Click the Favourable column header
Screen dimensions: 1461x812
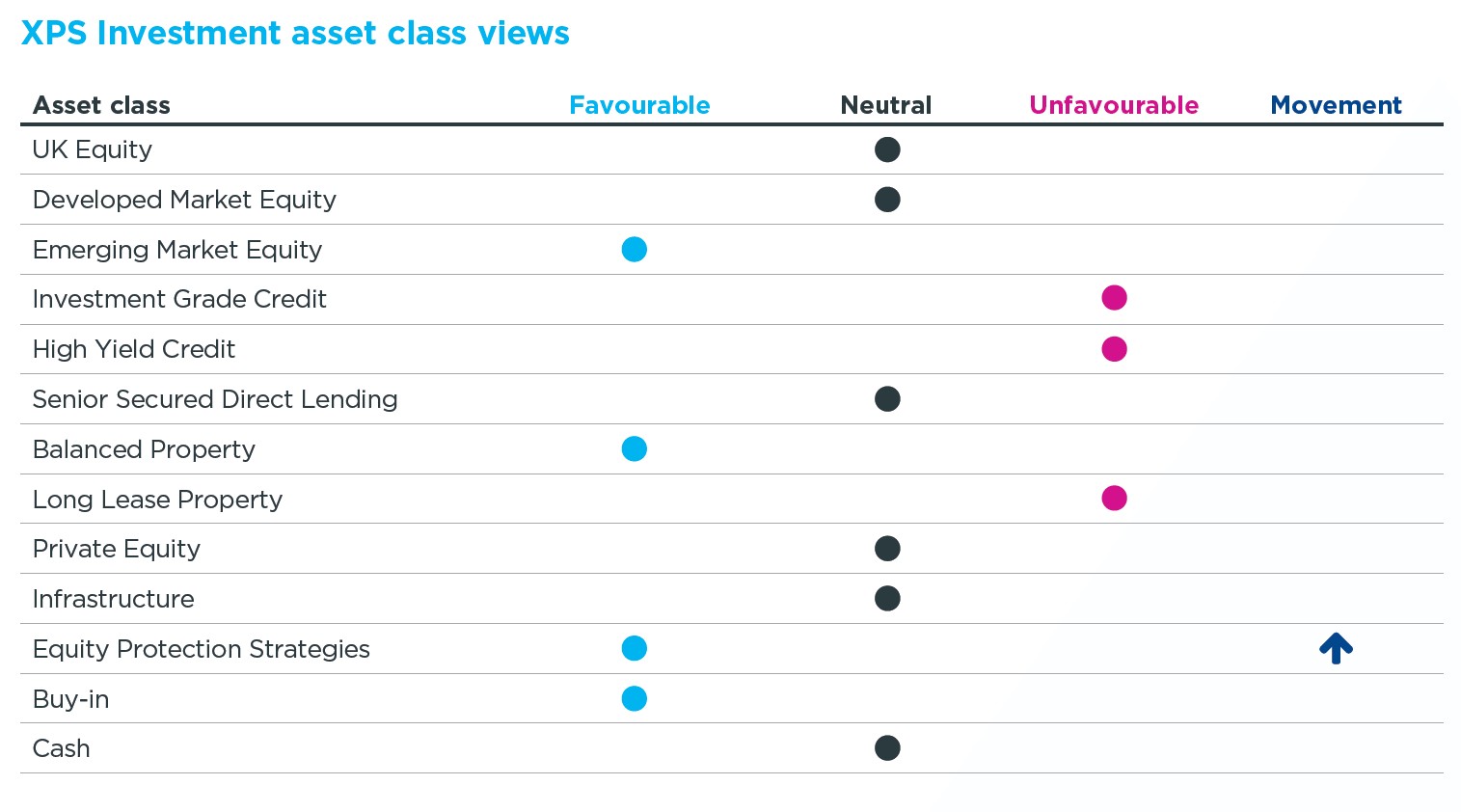pyautogui.click(x=639, y=105)
